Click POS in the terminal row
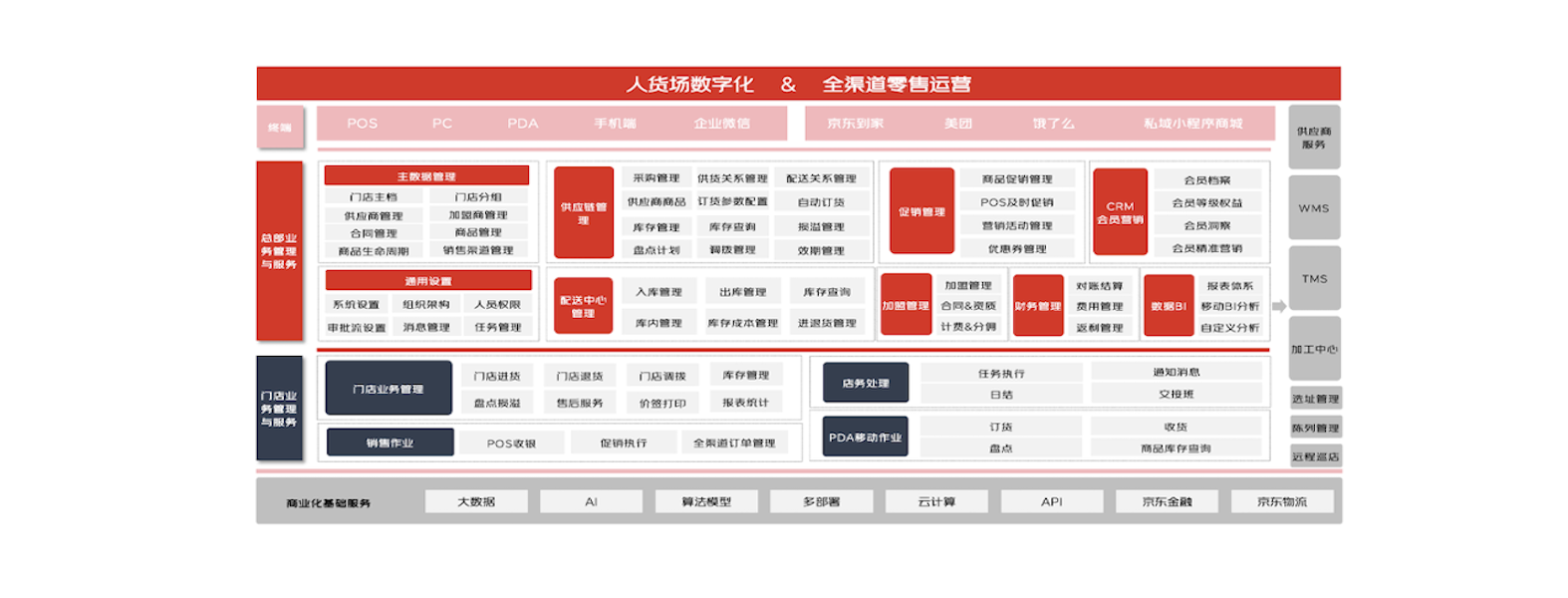This screenshot has height=598, width=1568. coord(362,124)
